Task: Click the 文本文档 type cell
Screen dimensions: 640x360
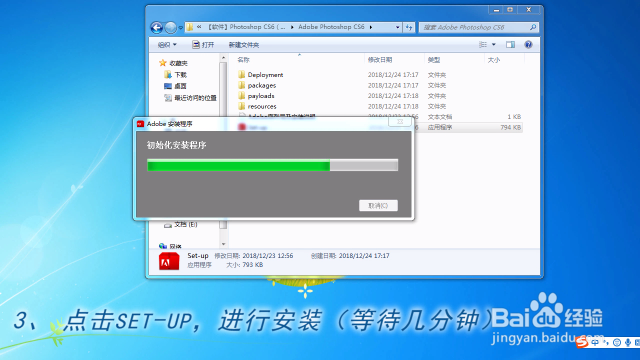Action: [x=440, y=117]
